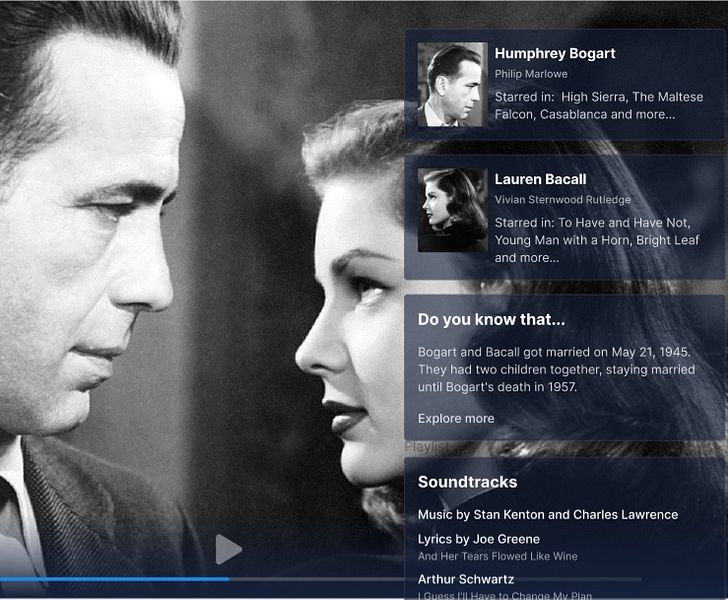Select 'I Guess I'll Have to Change My Plan' track
This screenshot has width=728, height=600.
(505, 595)
